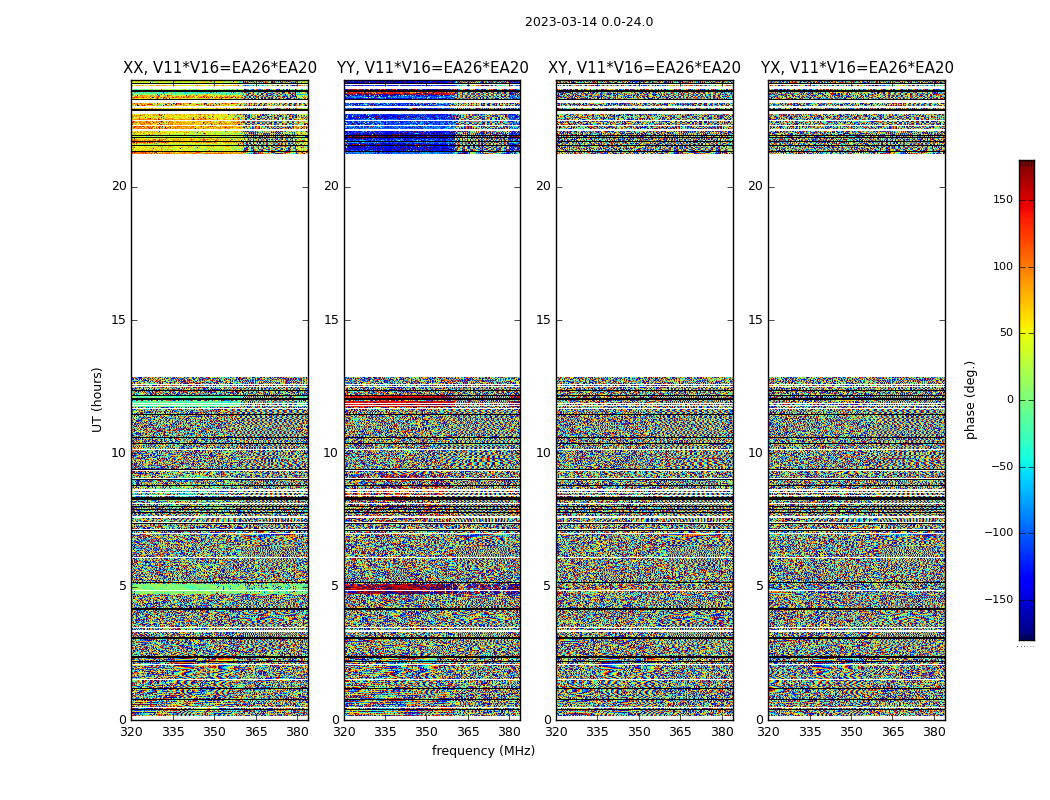
Task: Click the YX panel title text
Action: click(857, 68)
